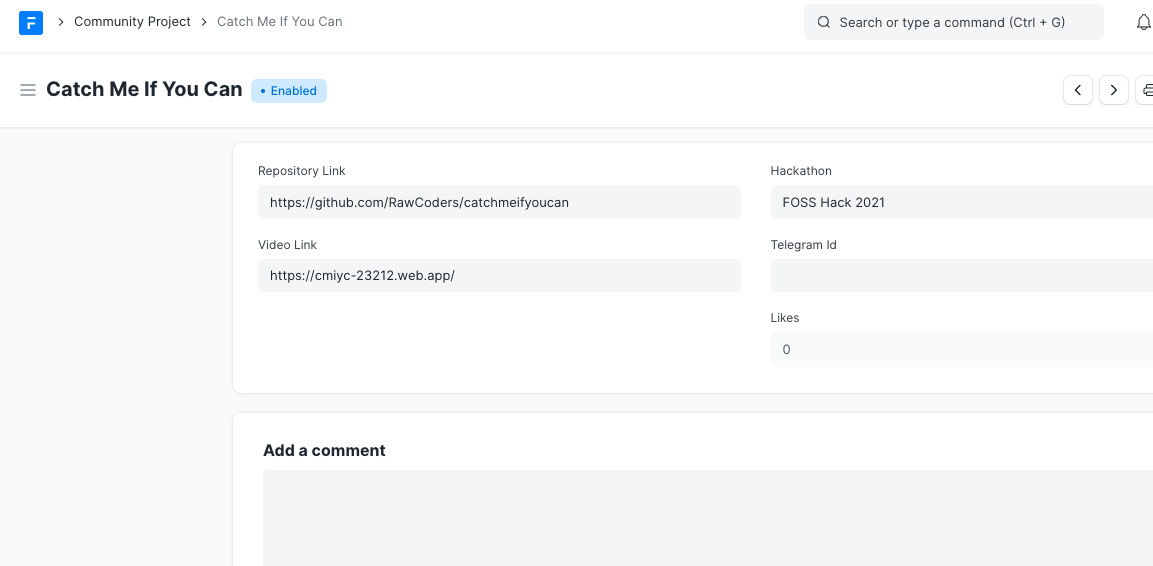Go to previous document arrow
This screenshot has width=1153, height=566.
pyautogui.click(x=1077, y=90)
